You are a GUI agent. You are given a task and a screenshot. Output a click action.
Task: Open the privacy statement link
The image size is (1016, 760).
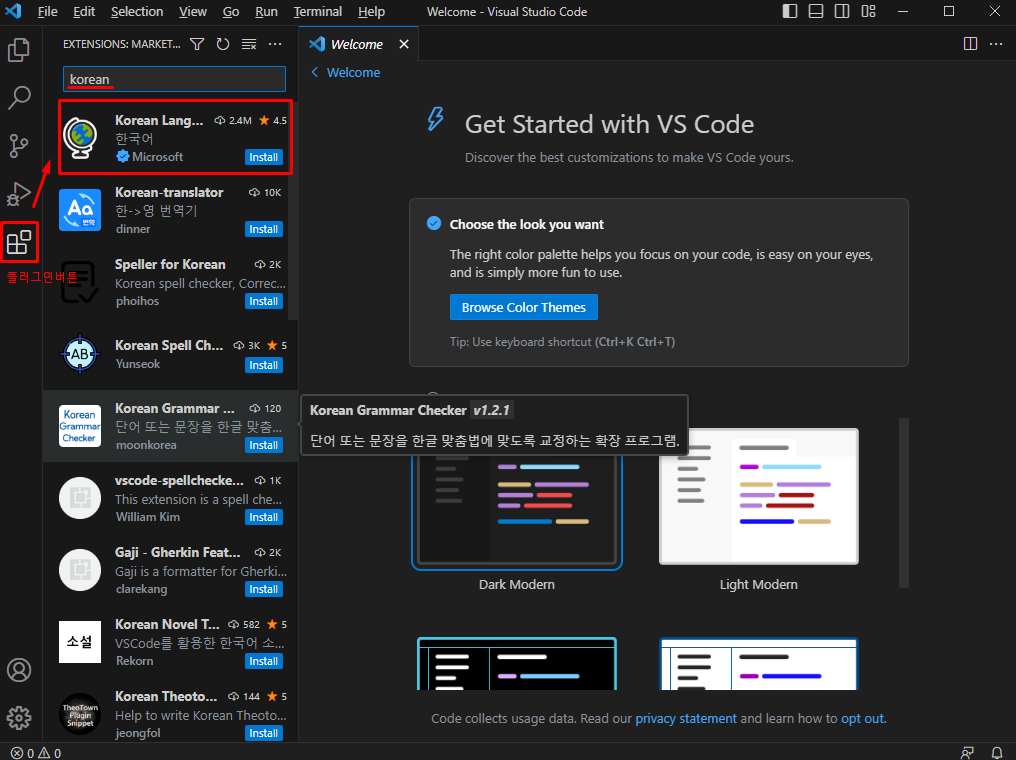[686, 719]
